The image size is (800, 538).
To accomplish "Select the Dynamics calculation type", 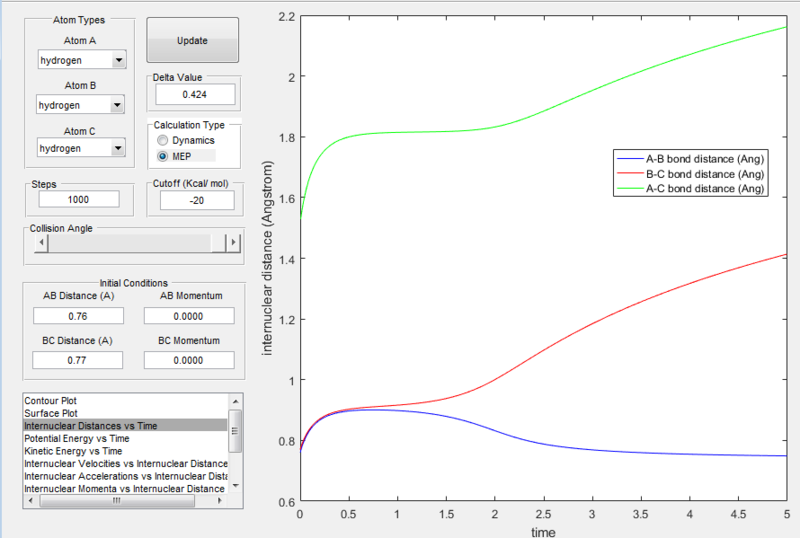I will tap(186, 140).
